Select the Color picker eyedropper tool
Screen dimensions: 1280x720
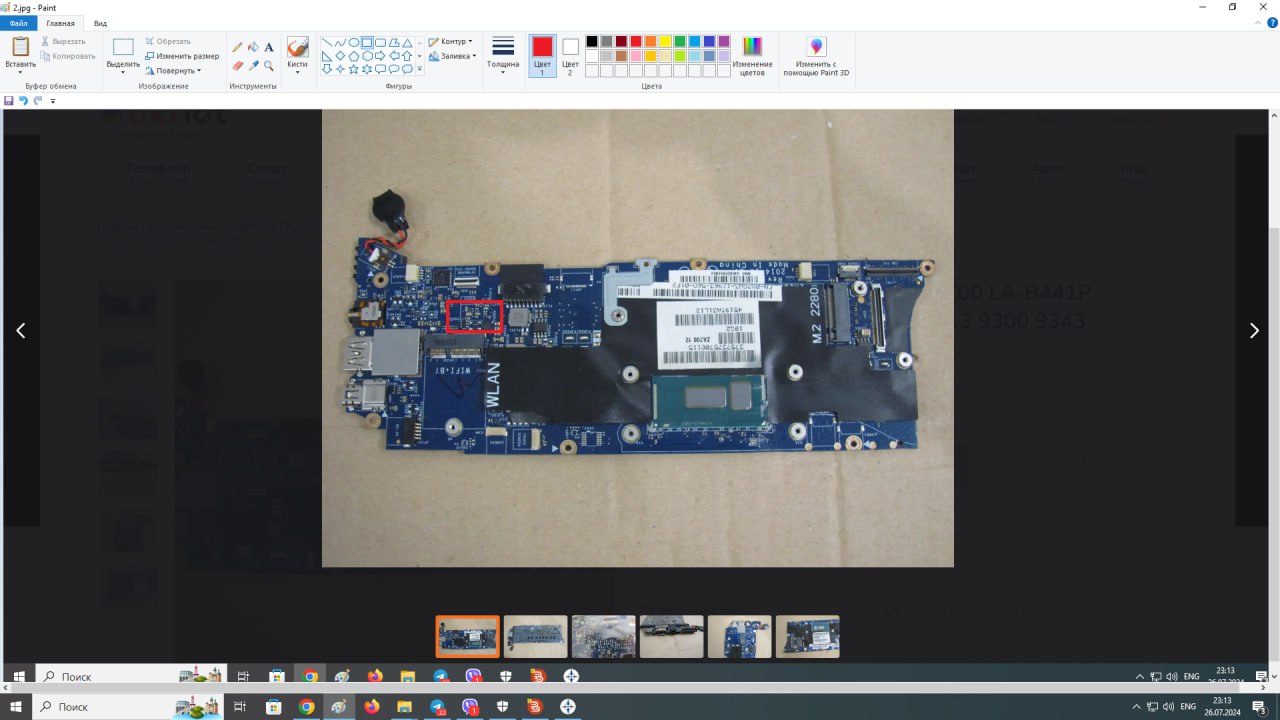click(x=253, y=65)
